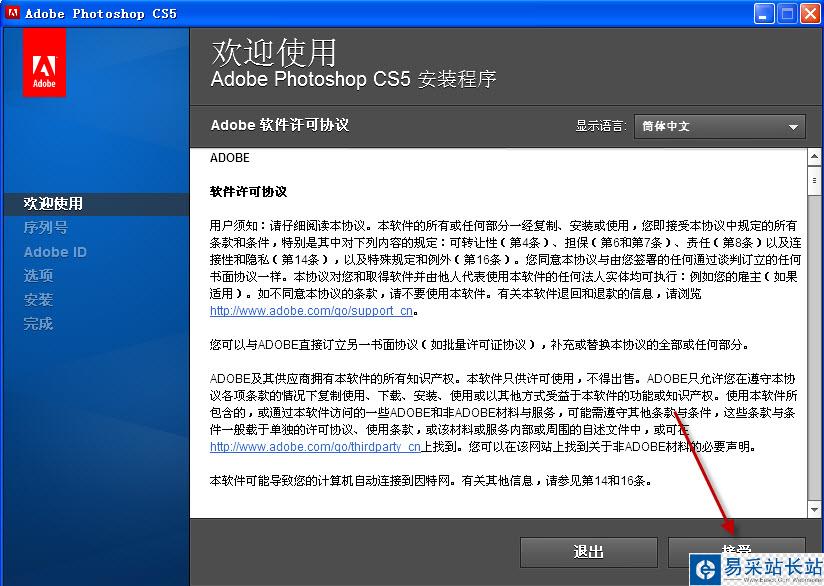Click the 显示语言 label
This screenshot has height=586, width=824.
pos(601,126)
